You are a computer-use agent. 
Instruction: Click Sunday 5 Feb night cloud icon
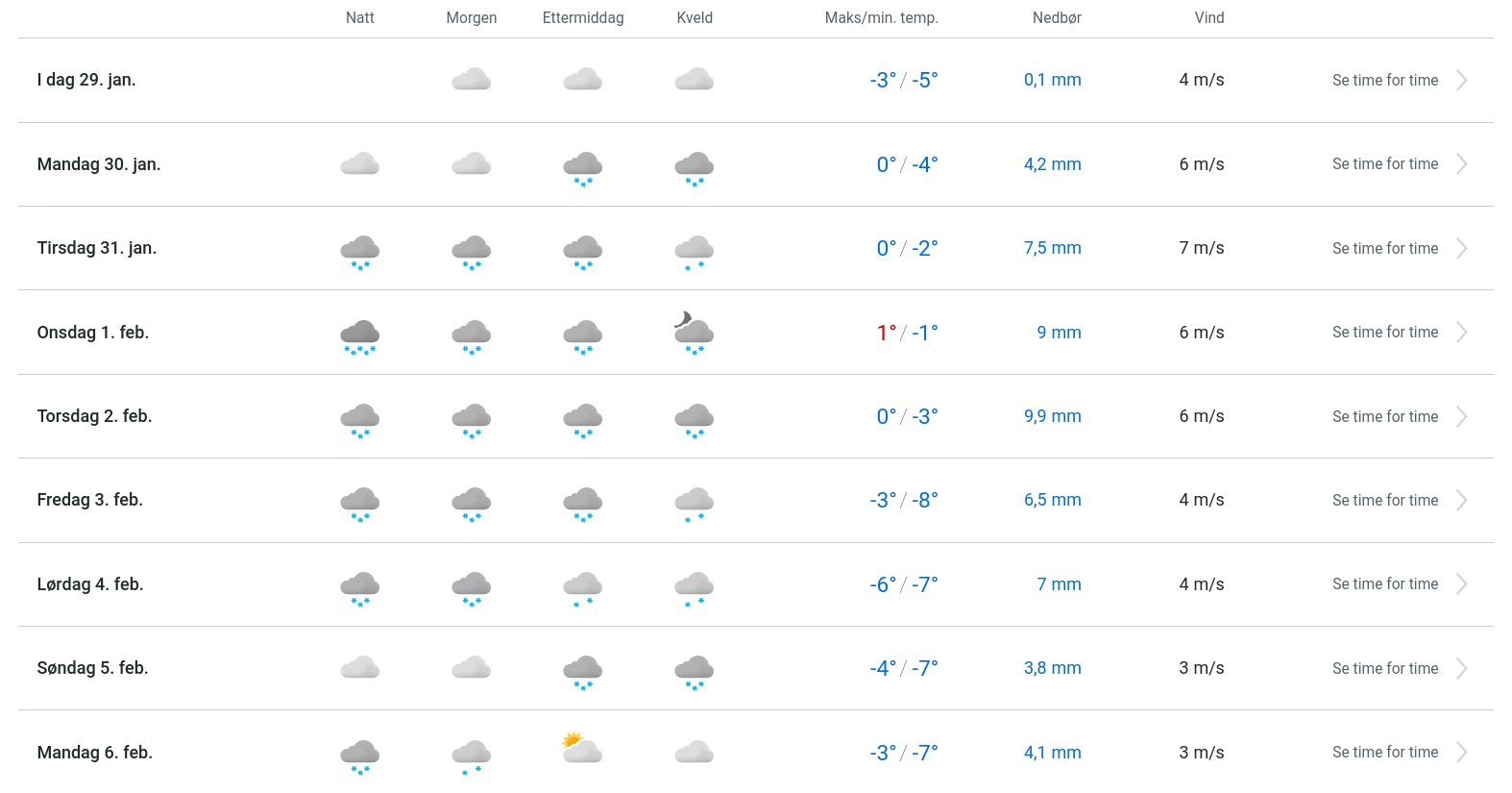pos(359,668)
